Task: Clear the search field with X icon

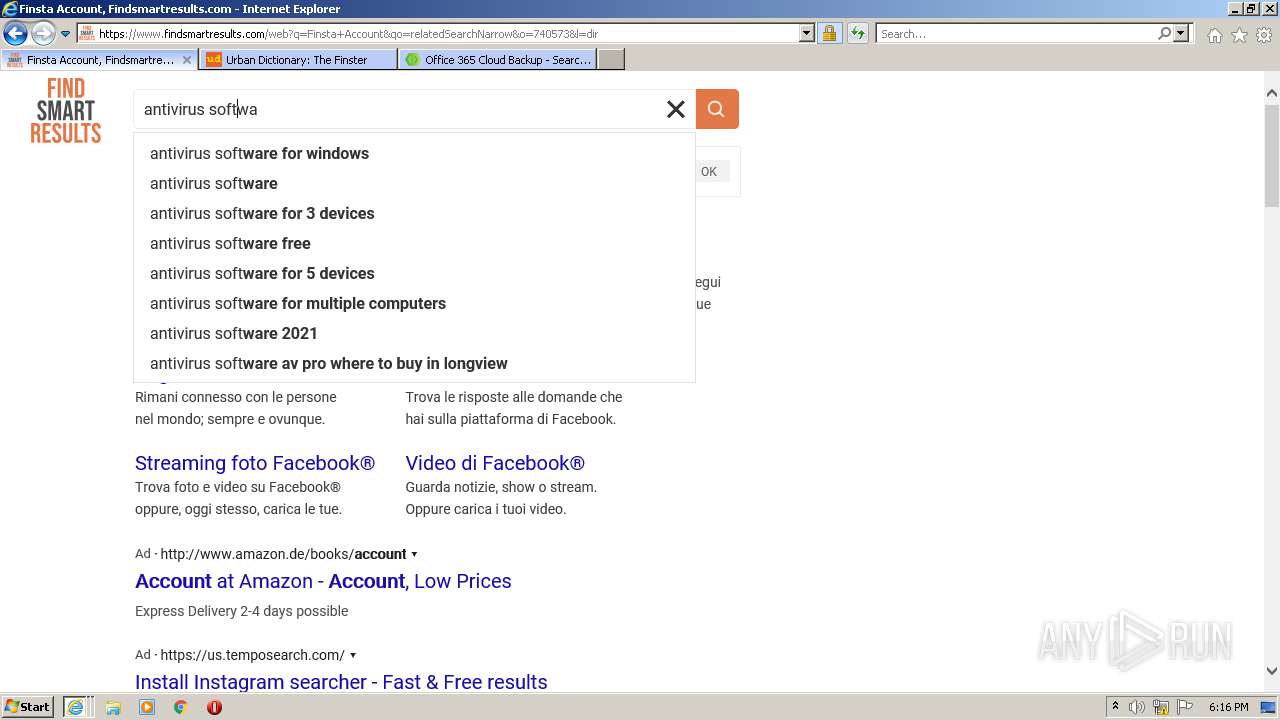Action: click(x=676, y=109)
